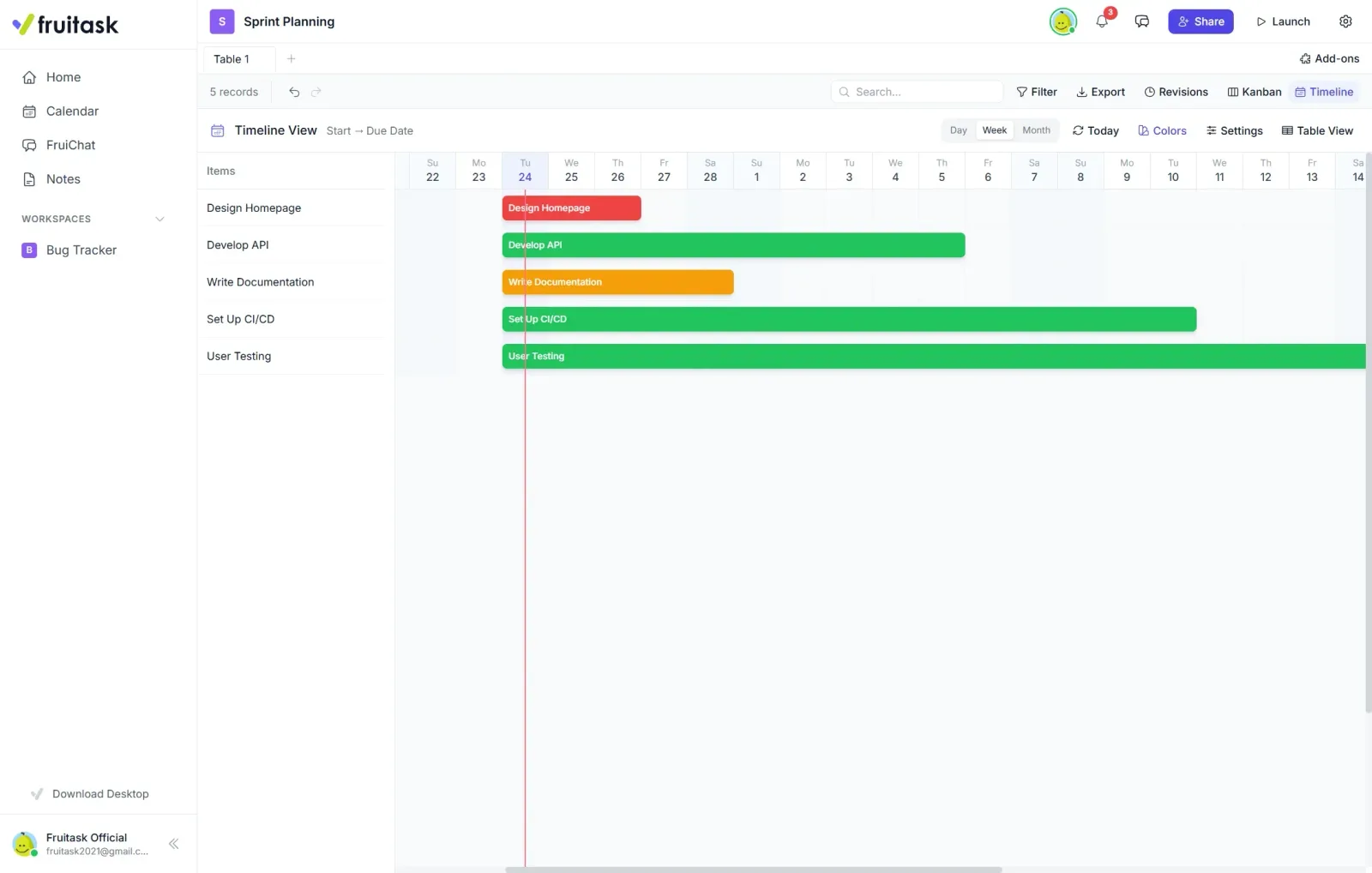Collapse the Workspaces section chevron
The width and height of the screenshot is (1372, 873).
click(x=159, y=219)
